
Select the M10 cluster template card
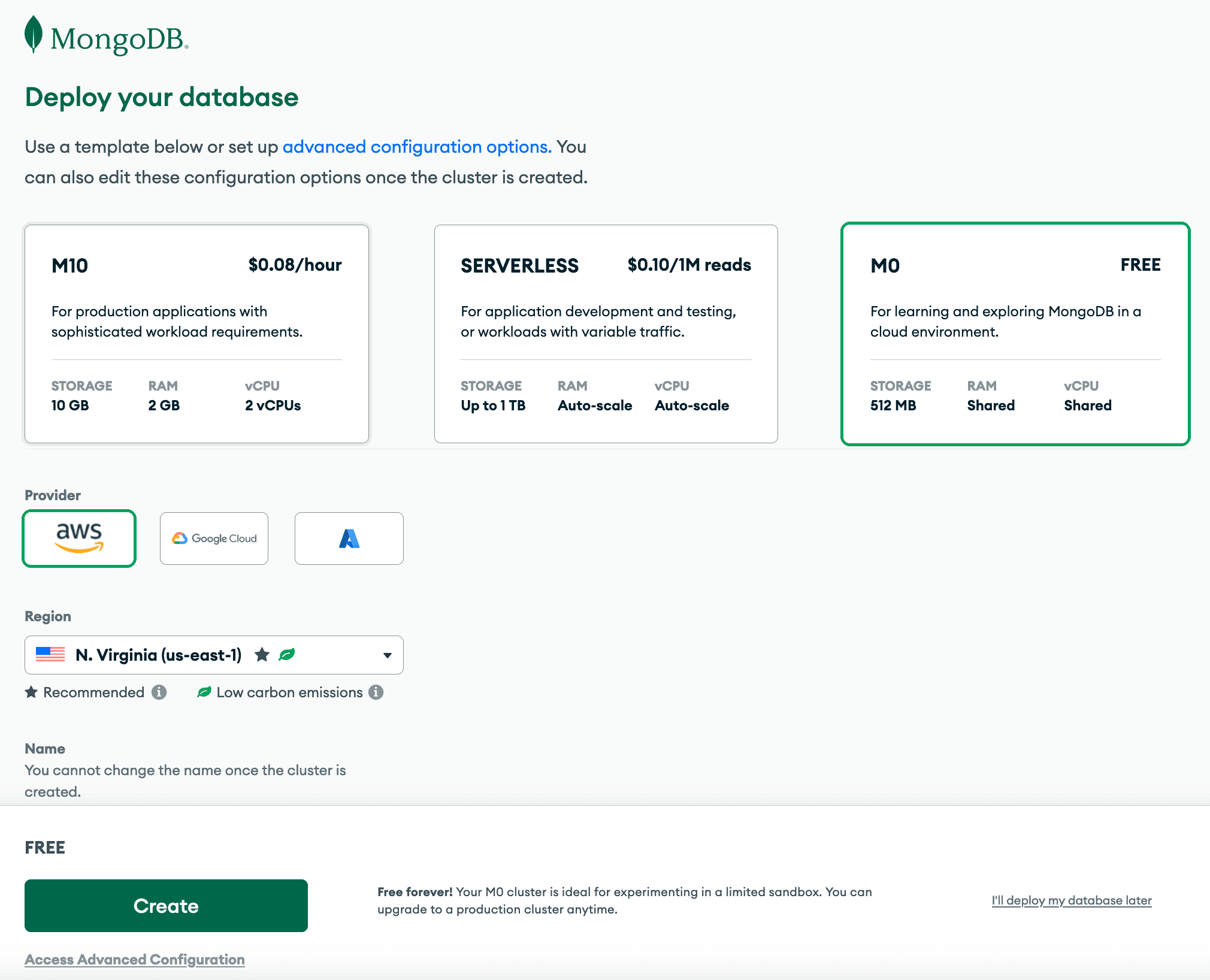pos(196,334)
